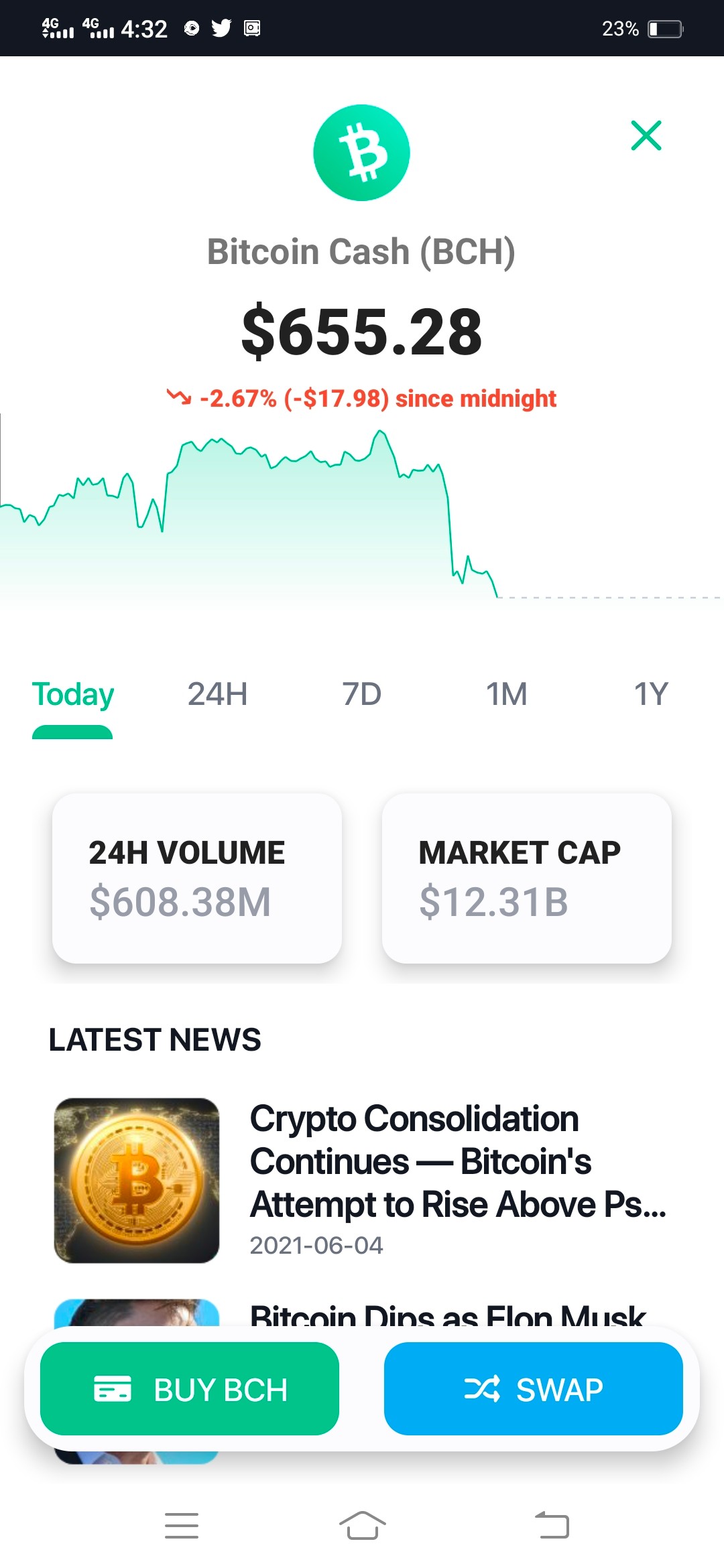
Task: Tap the red downtrend arrow icon
Action: [x=179, y=397]
